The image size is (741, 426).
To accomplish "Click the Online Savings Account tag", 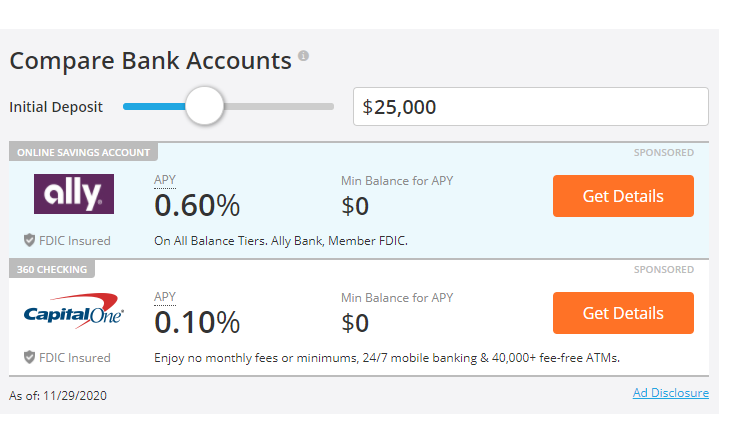I will tap(83, 152).
